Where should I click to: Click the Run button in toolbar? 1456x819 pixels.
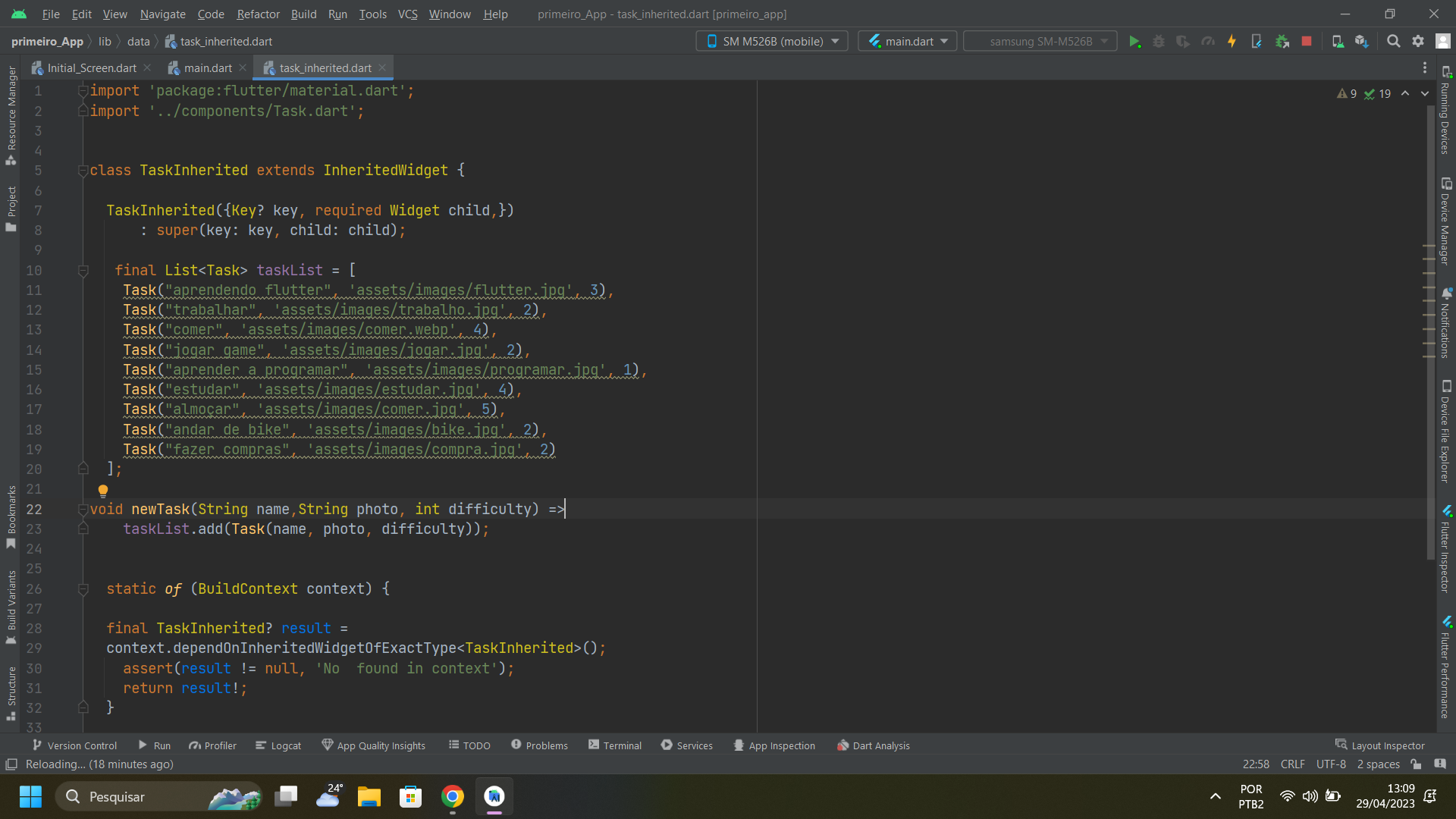coord(1134,41)
